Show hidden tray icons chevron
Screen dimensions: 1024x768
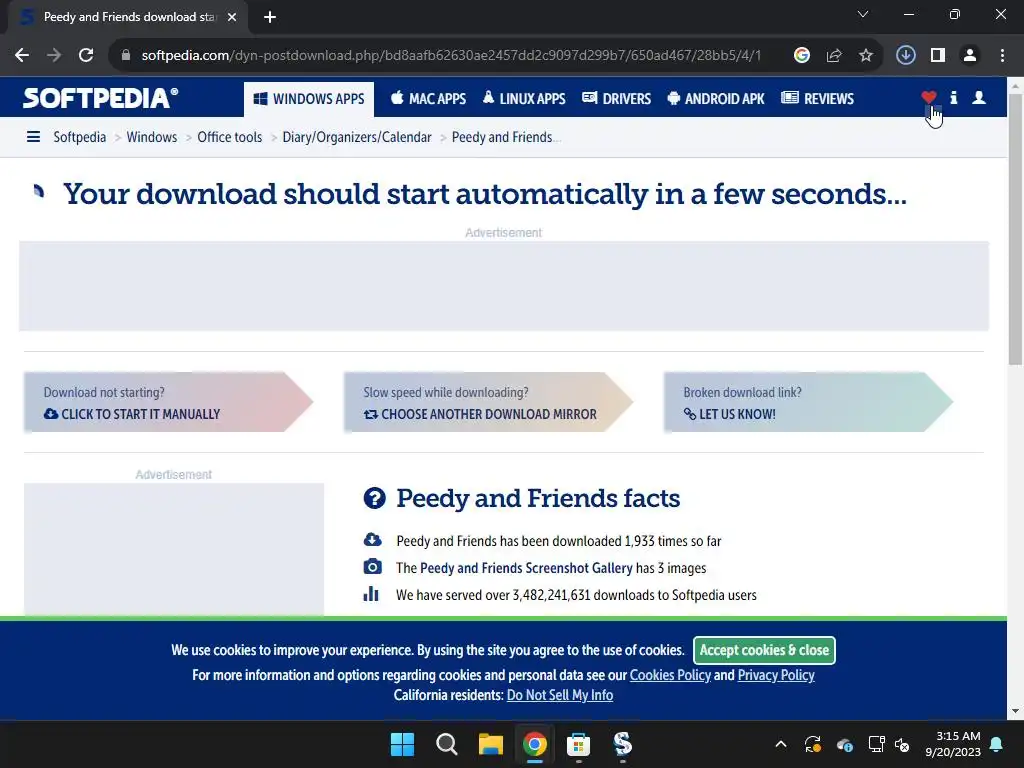pyautogui.click(x=780, y=744)
